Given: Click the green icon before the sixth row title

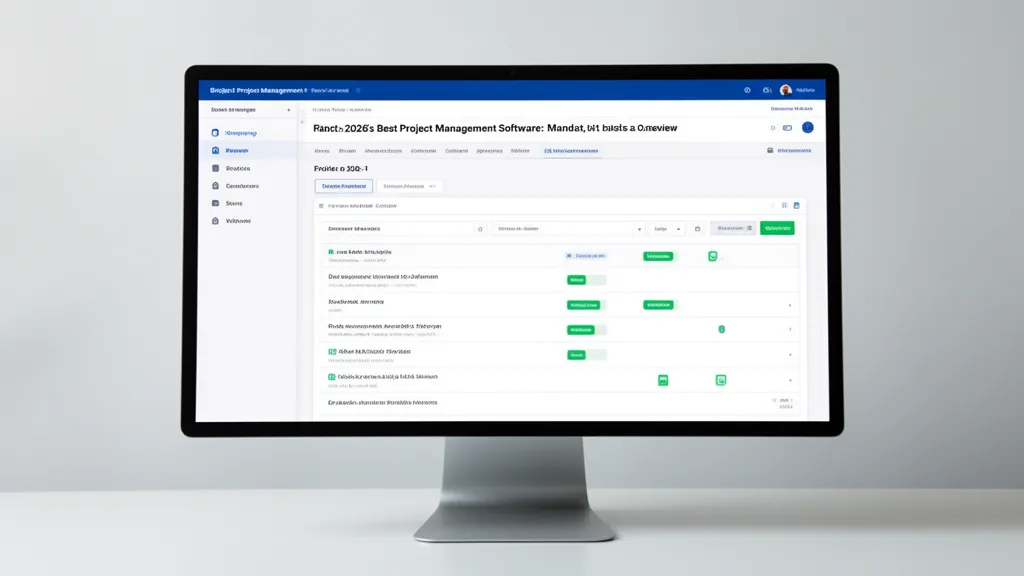Looking at the screenshot, I should pos(332,377).
